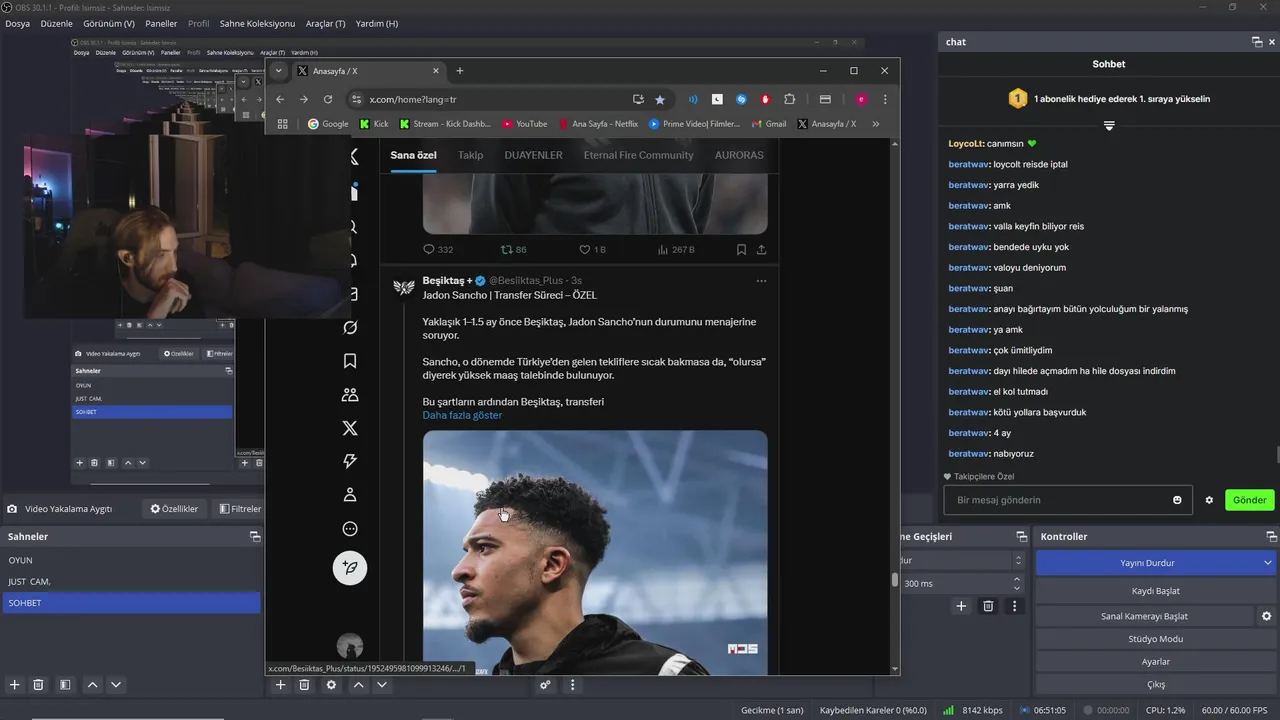Expand the hidden bookmarks chevron in Chrome
Viewport: 1280px width, 720px height.
click(x=876, y=124)
